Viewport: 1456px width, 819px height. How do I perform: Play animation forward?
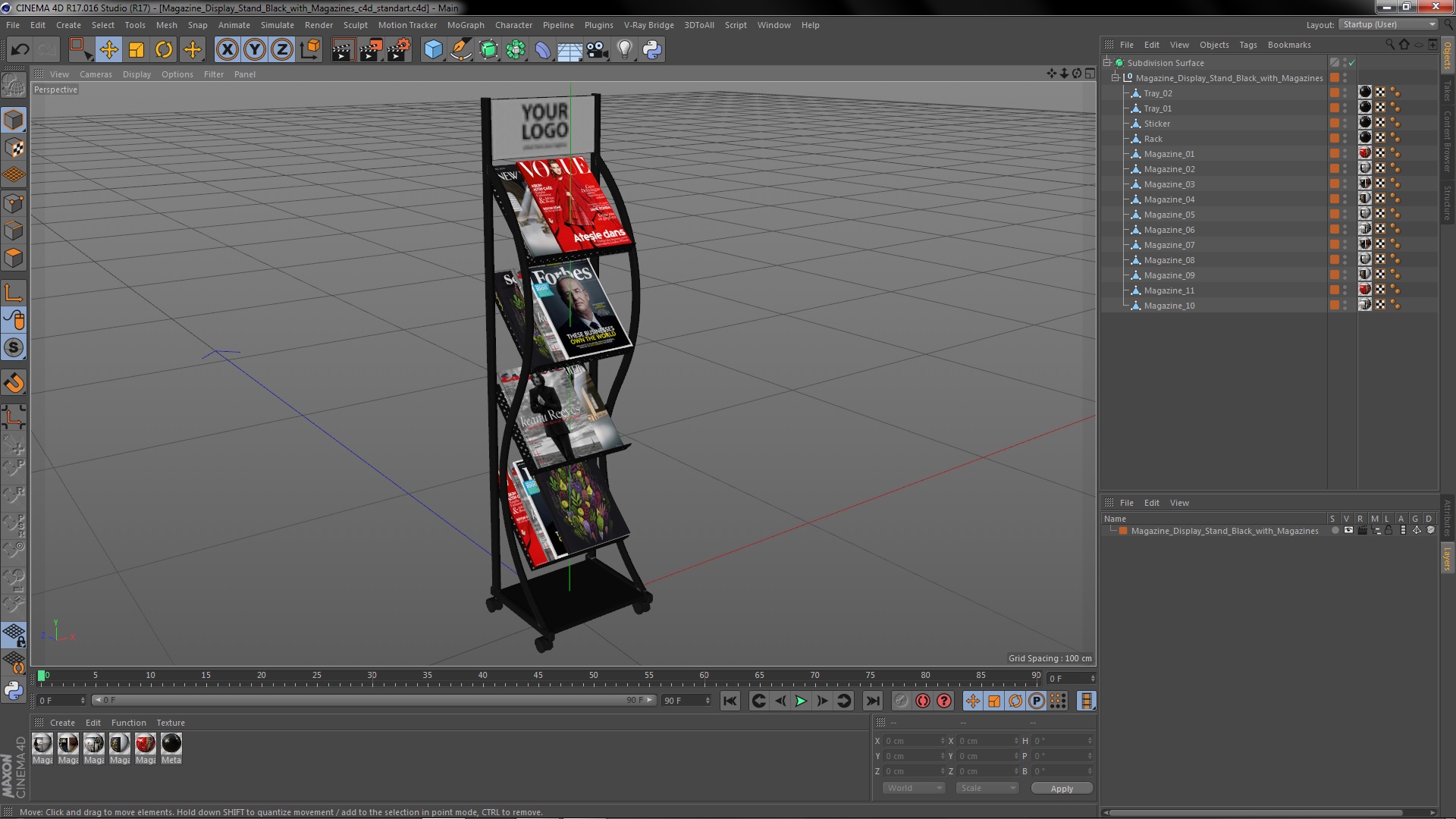tap(801, 701)
